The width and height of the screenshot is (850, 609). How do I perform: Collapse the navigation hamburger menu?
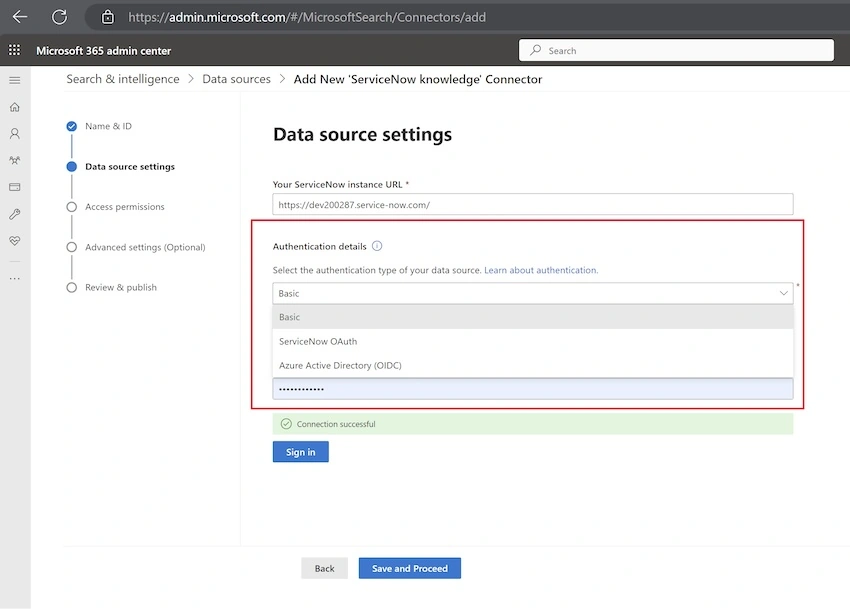tap(15, 80)
